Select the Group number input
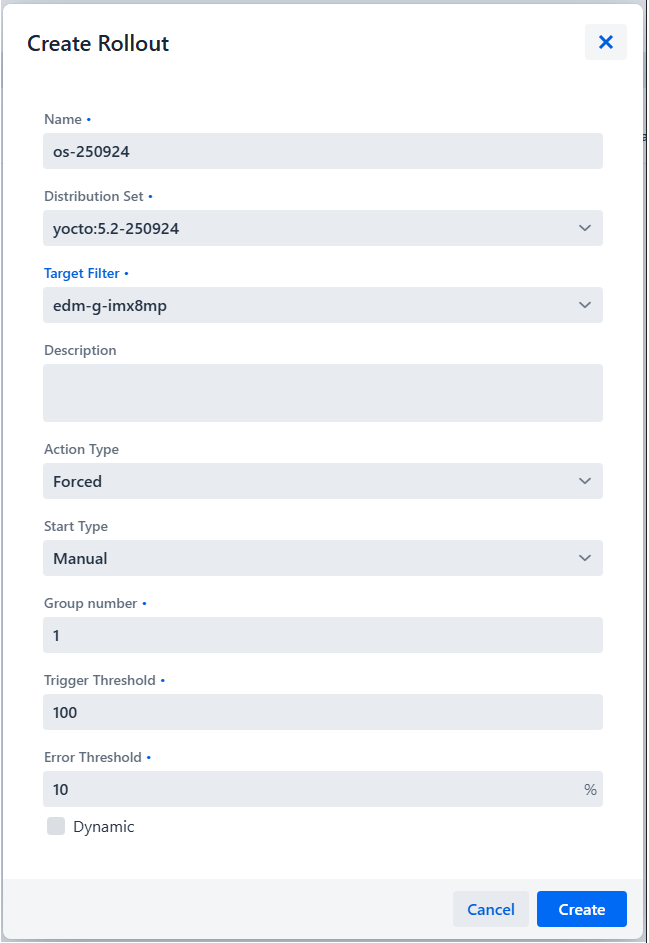The height and width of the screenshot is (943, 649). point(322,635)
